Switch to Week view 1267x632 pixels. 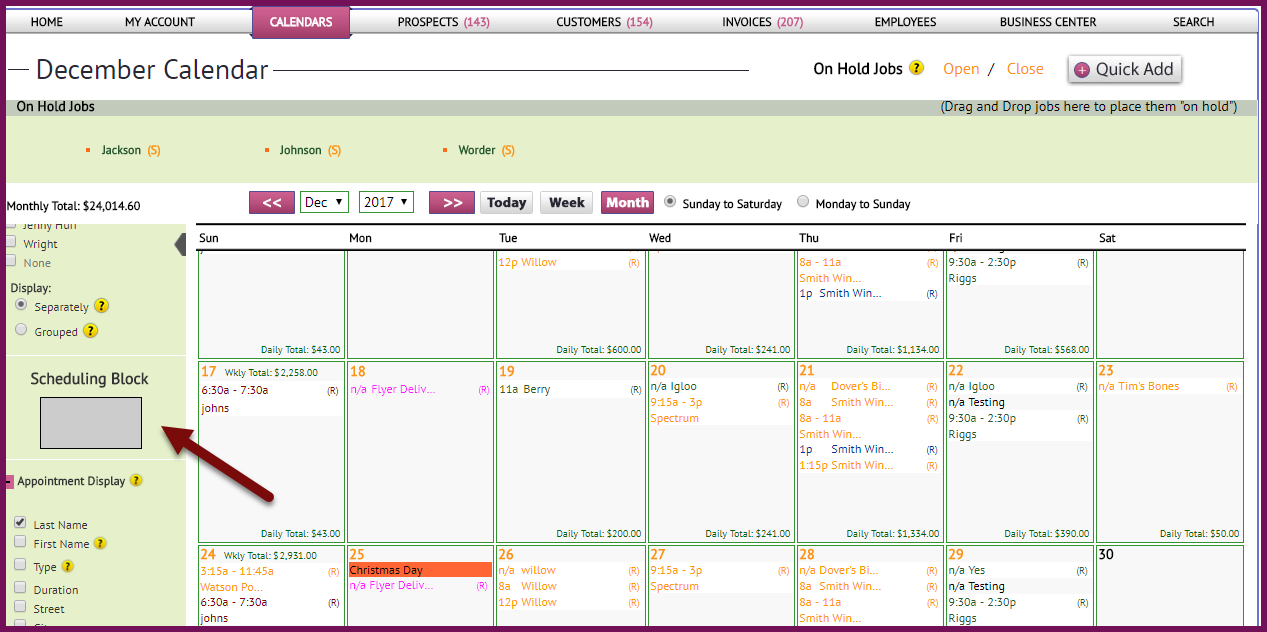[567, 202]
